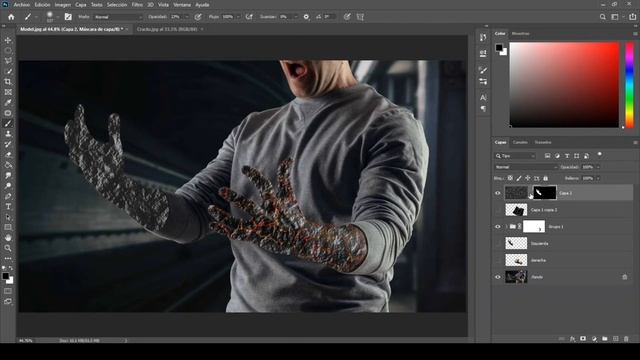Open brush Mode dropdown in options bar
640x360 pixels.
coord(118,17)
